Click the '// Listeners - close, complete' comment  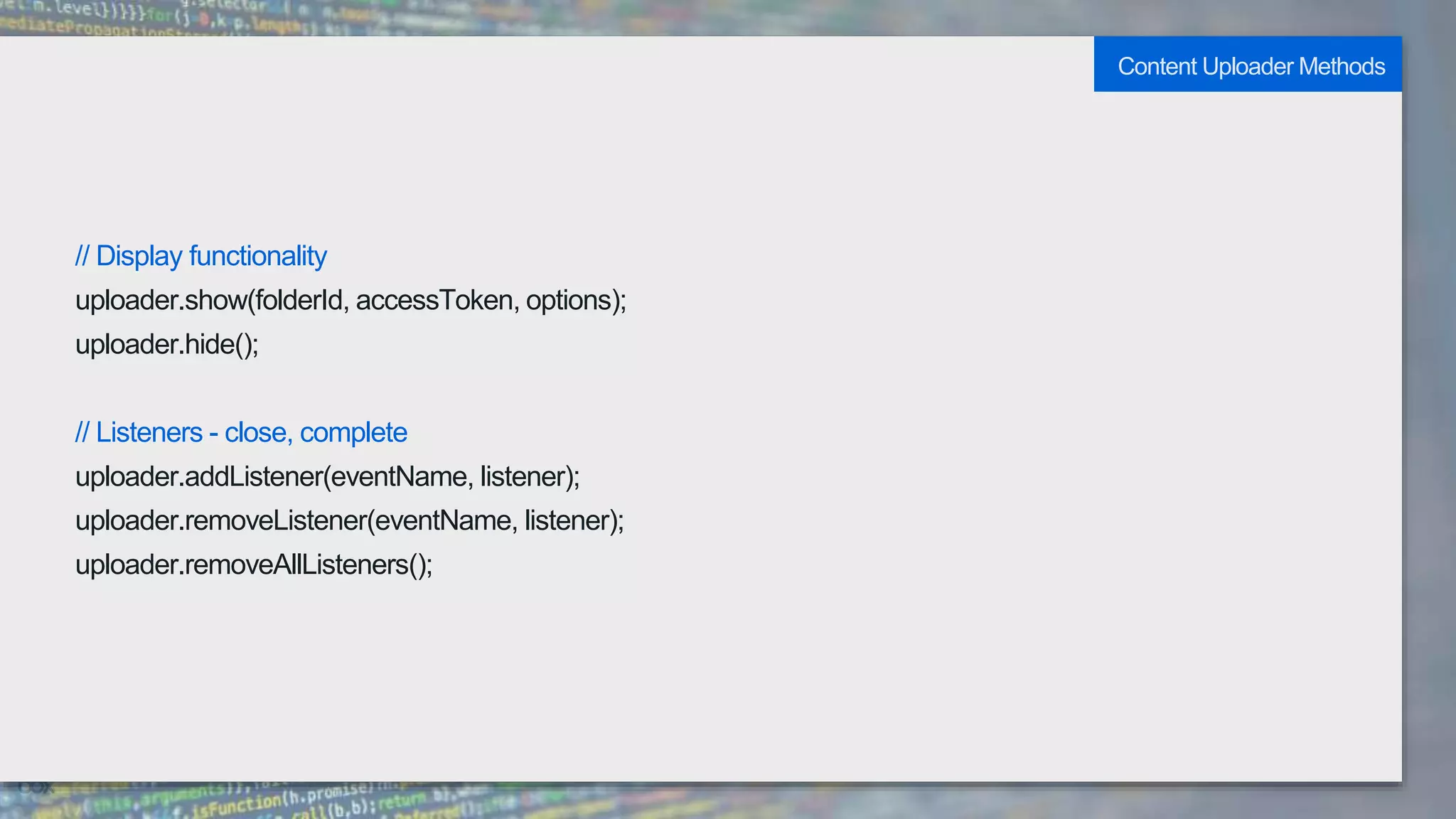[241, 432]
